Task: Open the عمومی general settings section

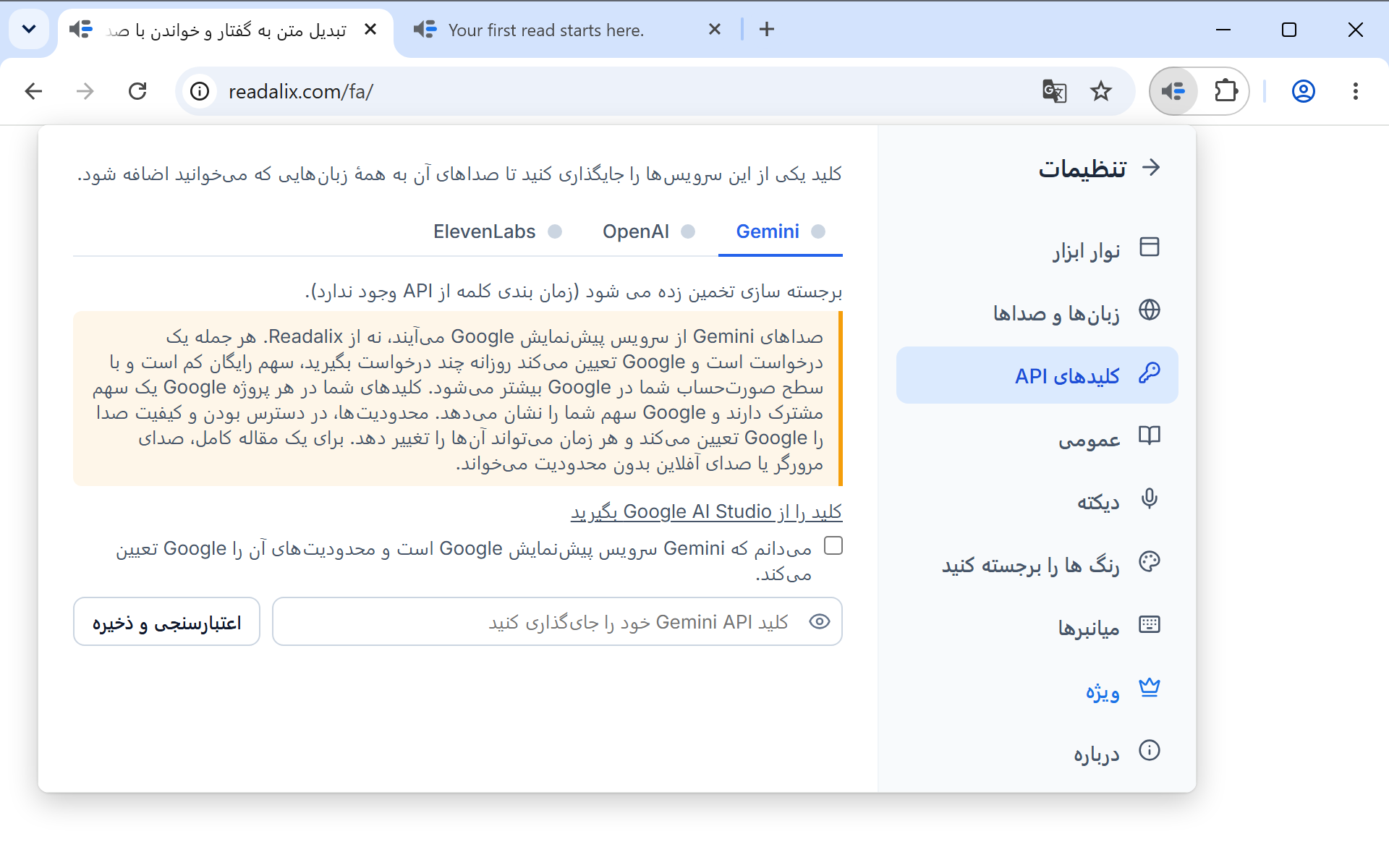Action: tap(1037, 438)
